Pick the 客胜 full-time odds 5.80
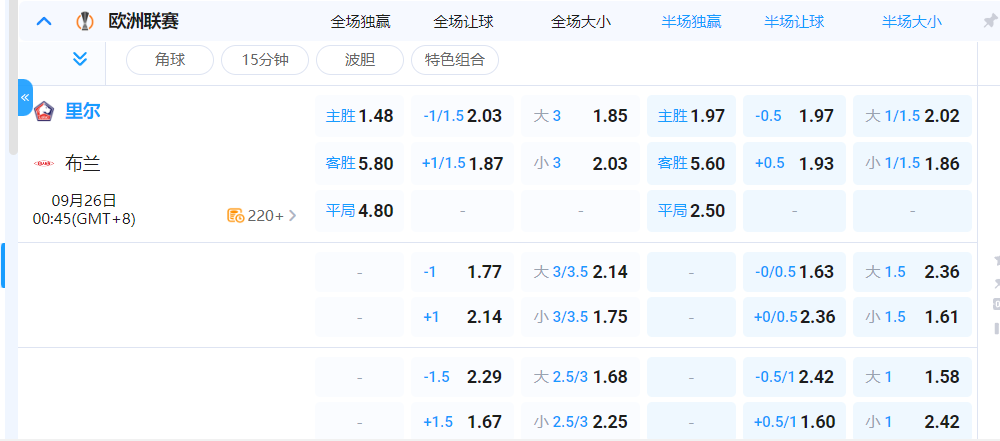The width and height of the screenshot is (1000, 441). point(360,163)
